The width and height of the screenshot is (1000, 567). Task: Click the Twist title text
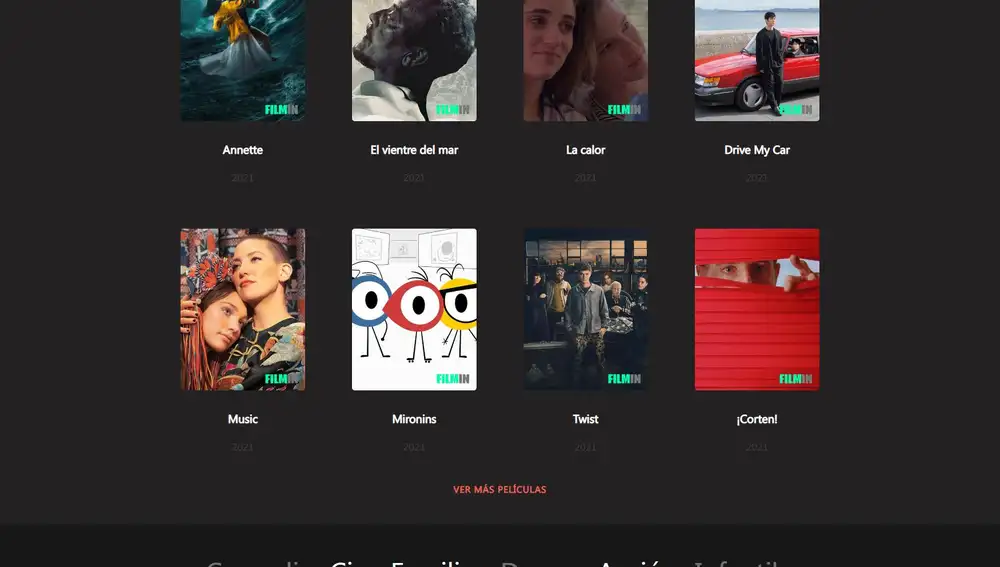click(585, 419)
